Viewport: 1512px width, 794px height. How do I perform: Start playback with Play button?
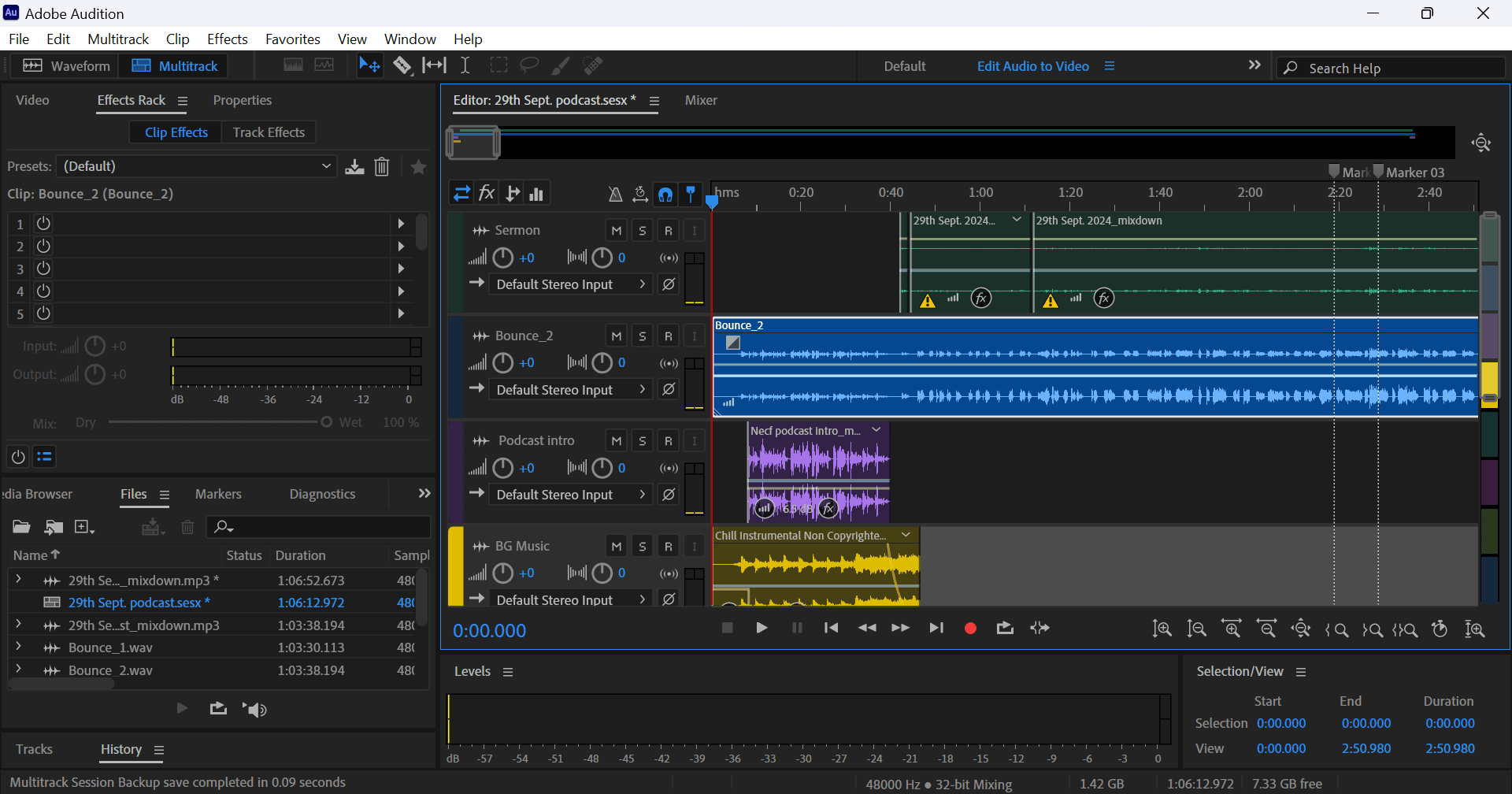tap(762, 628)
